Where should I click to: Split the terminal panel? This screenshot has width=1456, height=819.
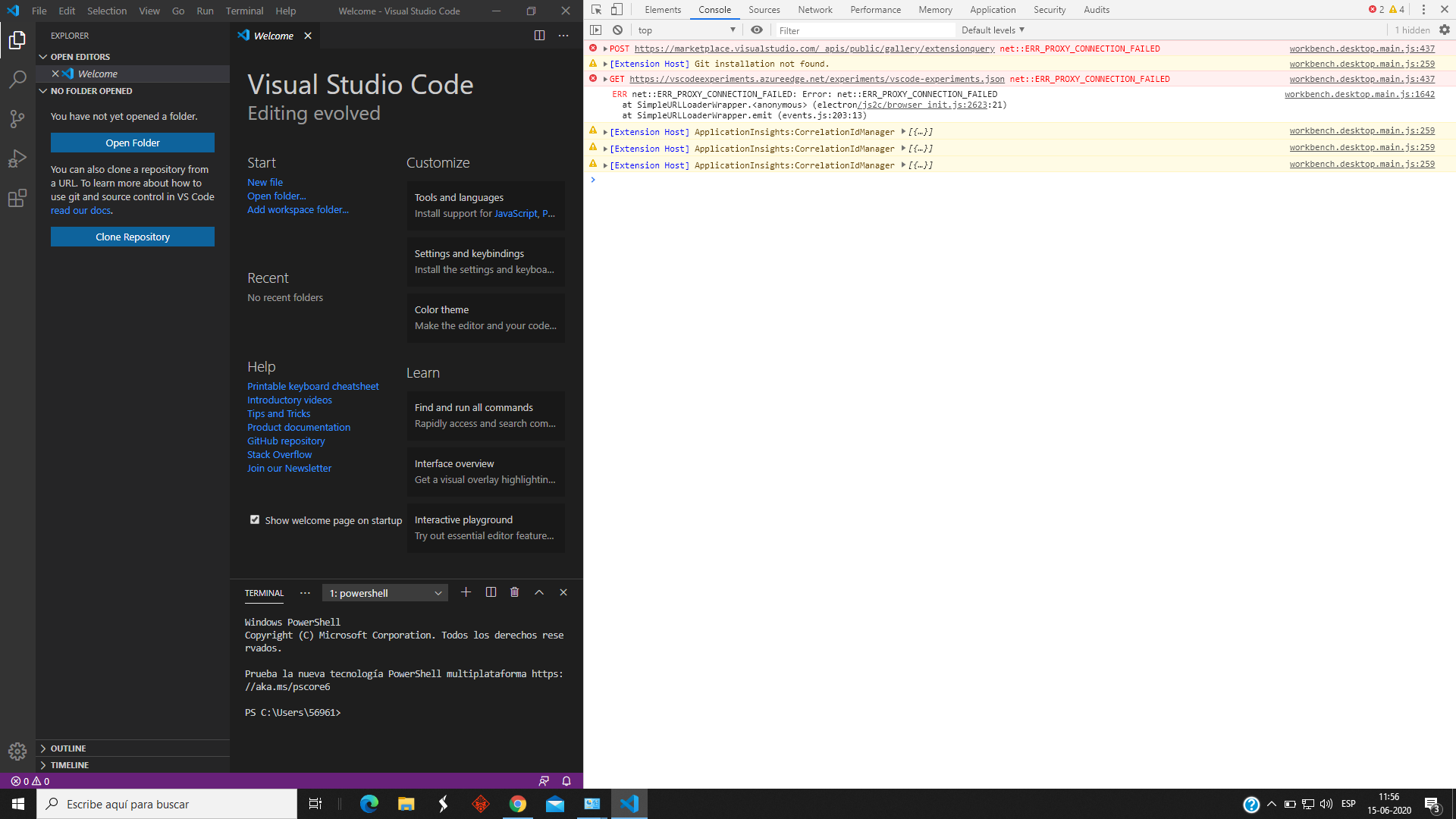(491, 592)
